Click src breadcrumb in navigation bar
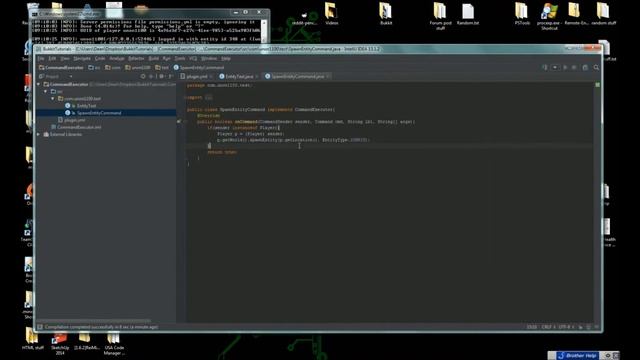Viewport: 640px width, 360px height. click(94, 67)
